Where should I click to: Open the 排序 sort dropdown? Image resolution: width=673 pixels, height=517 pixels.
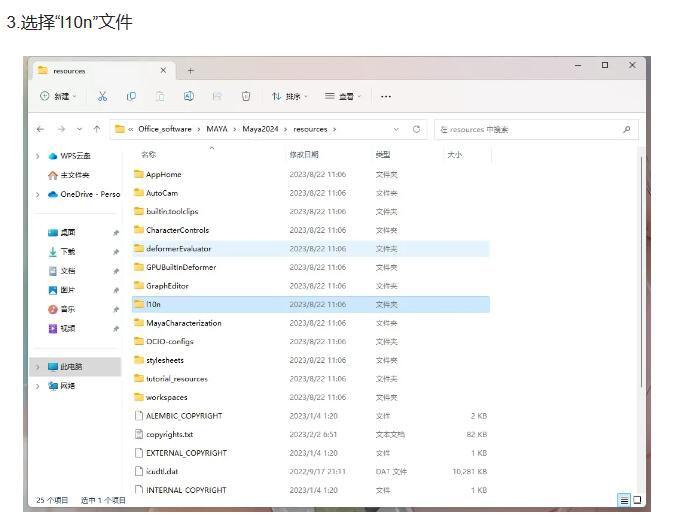[290, 96]
